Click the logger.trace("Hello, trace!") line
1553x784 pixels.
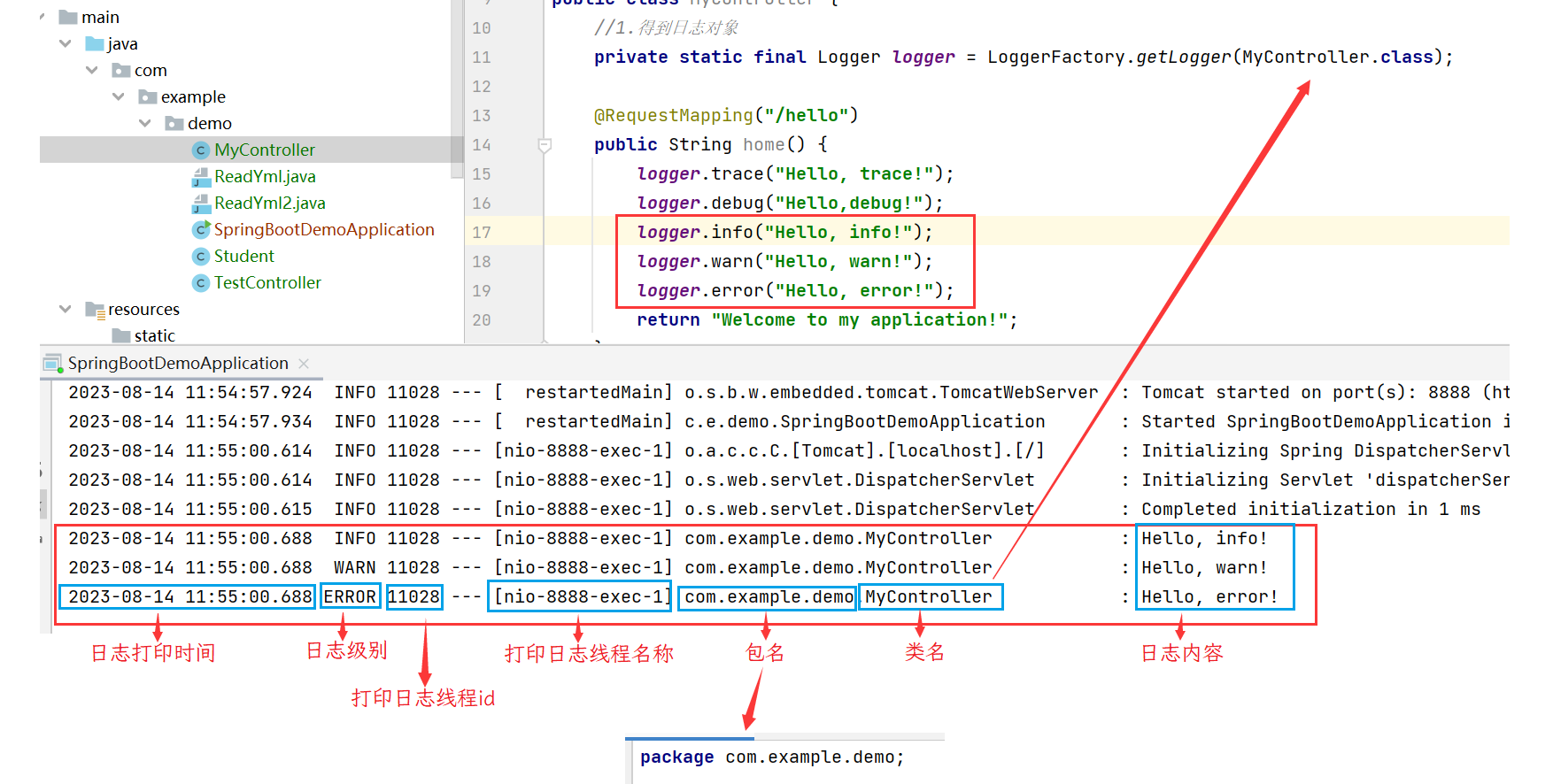(x=795, y=173)
